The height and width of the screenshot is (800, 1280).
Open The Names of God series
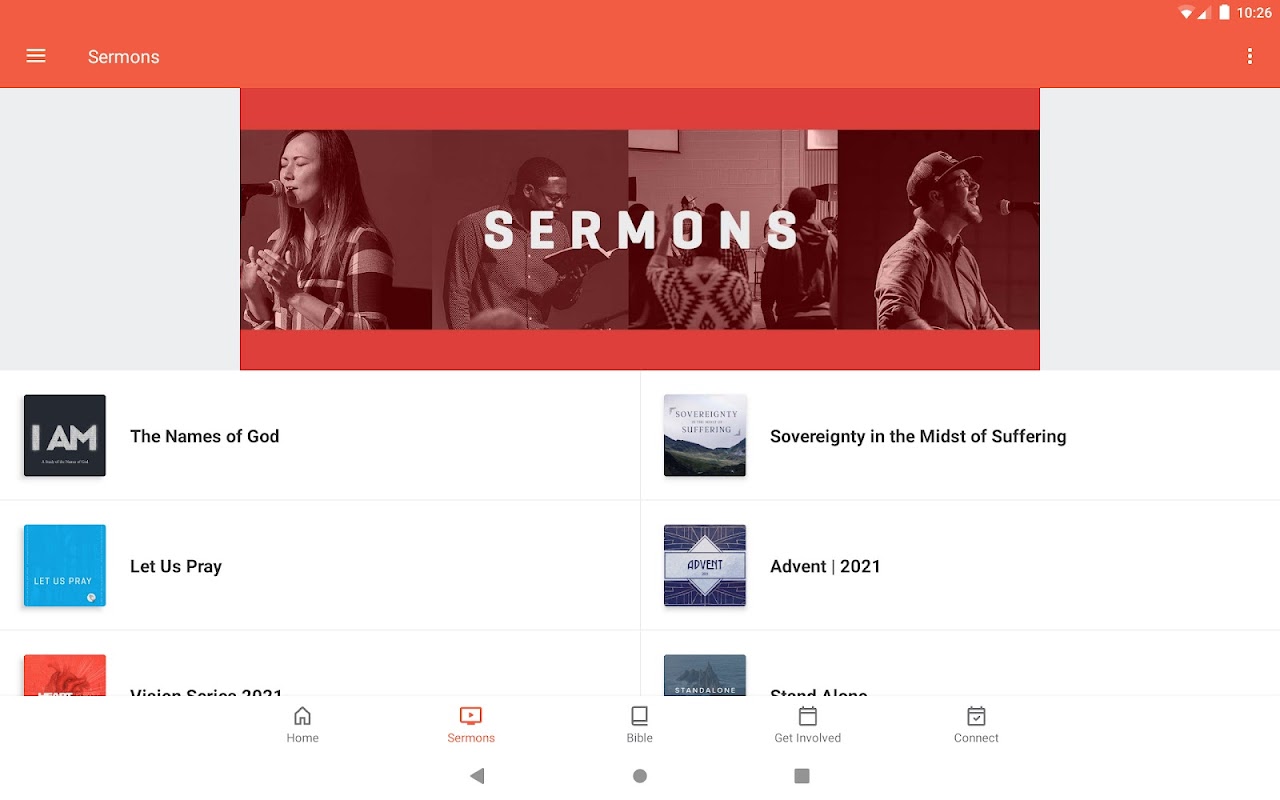point(320,436)
